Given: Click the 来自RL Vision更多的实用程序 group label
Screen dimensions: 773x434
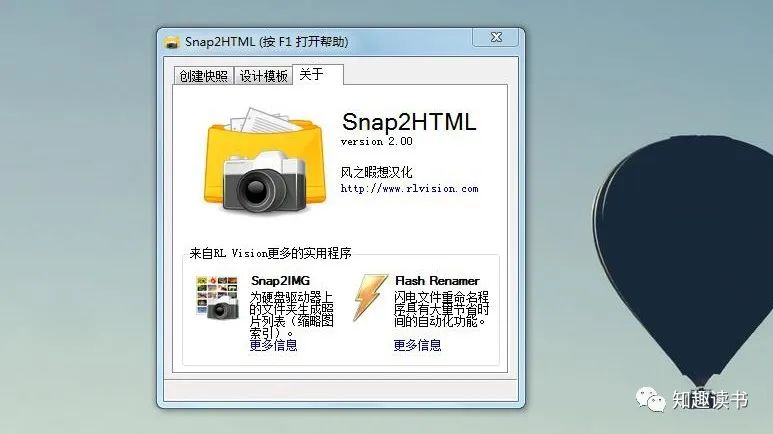Looking at the screenshot, I should 270,253.
